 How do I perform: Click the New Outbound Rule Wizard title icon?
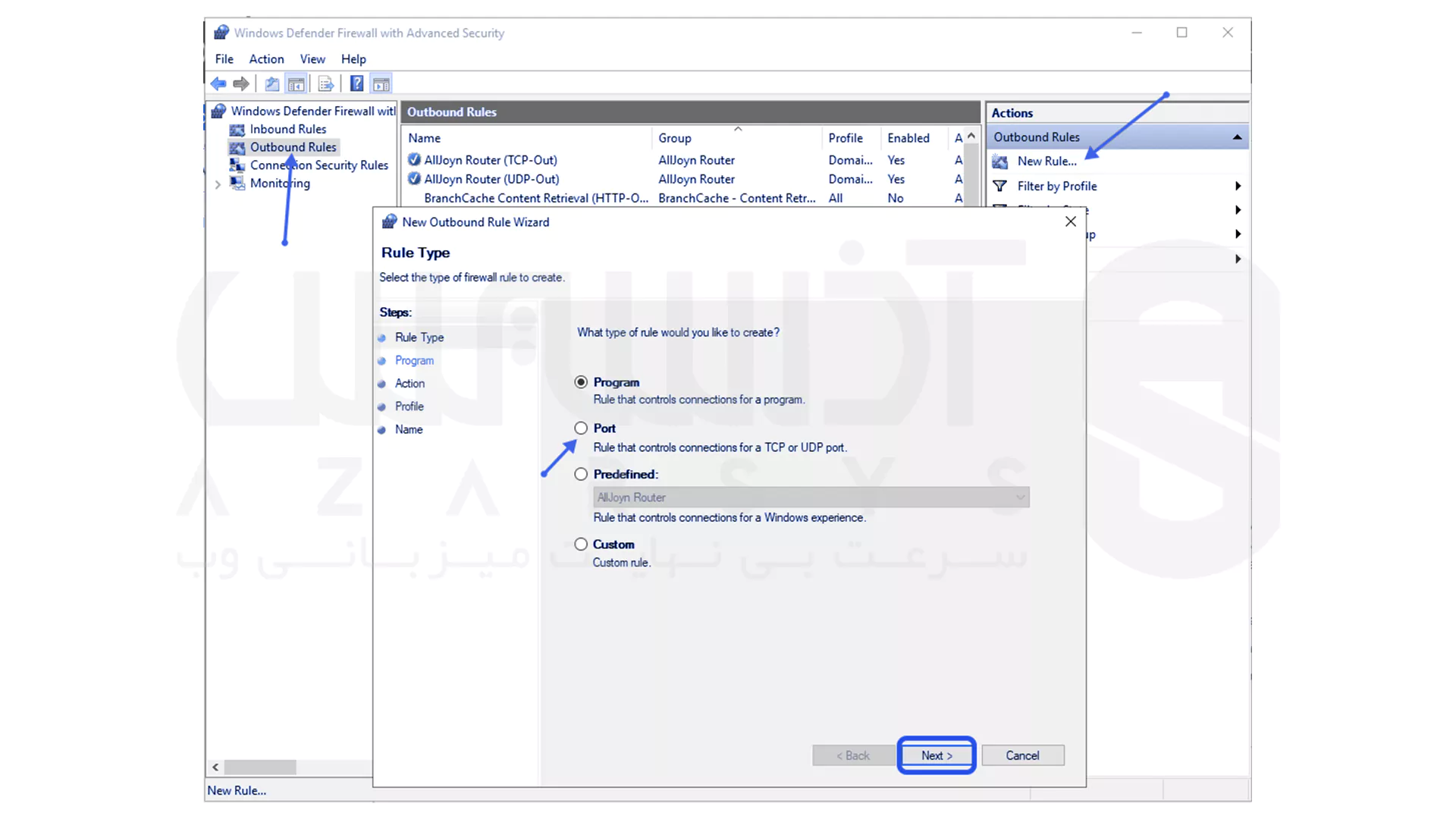[389, 221]
